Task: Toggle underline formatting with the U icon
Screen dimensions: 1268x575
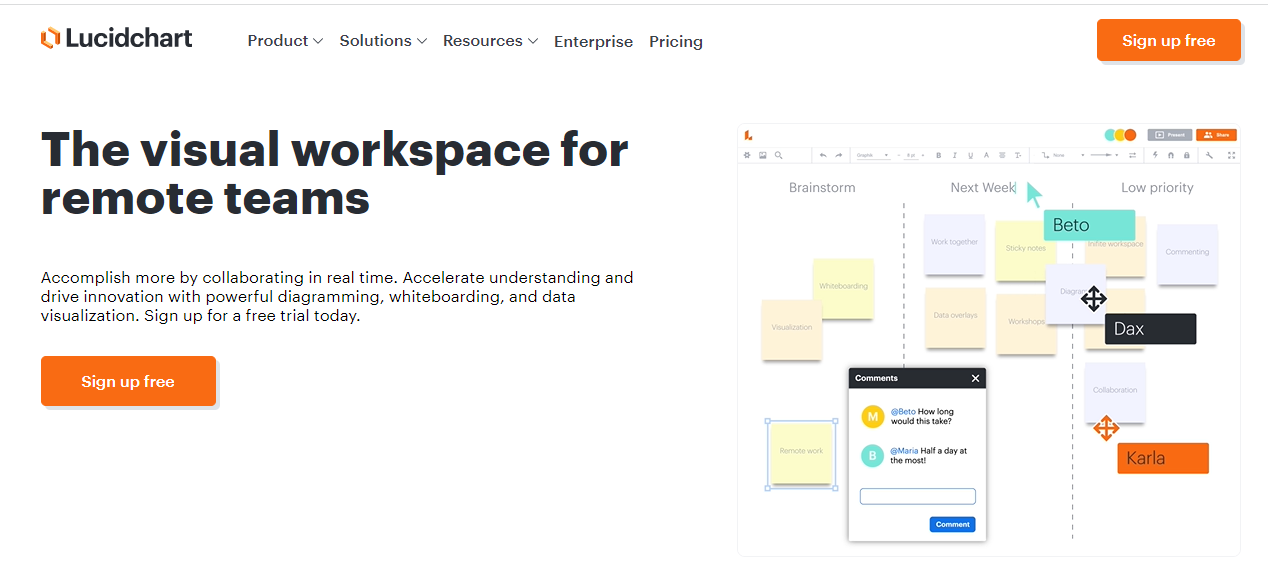Action: (970, 155)
